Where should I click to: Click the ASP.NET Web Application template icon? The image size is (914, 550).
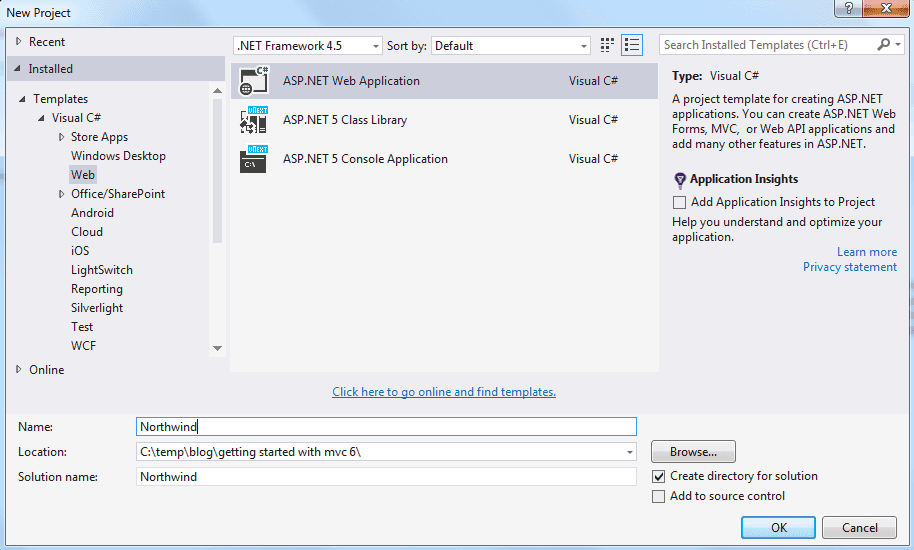[254, 81]
